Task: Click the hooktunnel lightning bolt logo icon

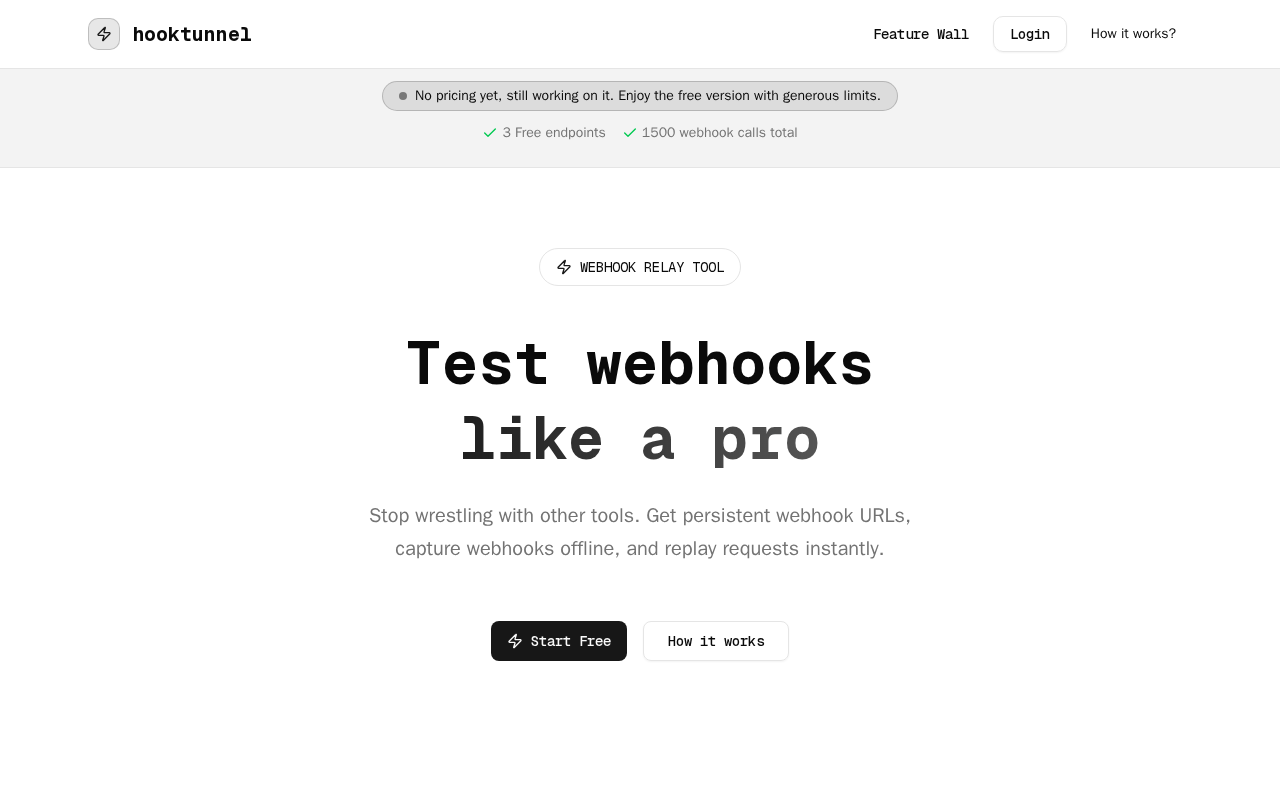Action: point(104,34)
